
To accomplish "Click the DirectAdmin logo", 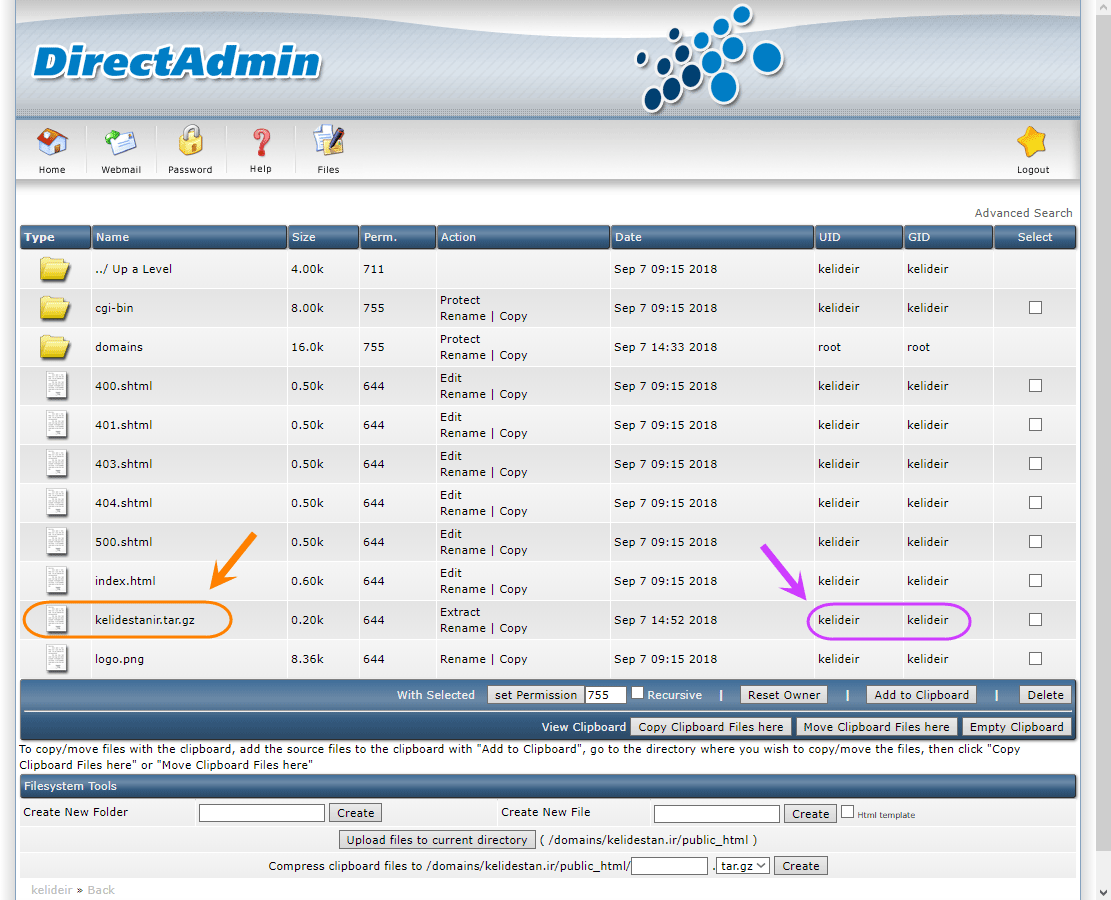I will pyautogui.click(x=177, y=62).
